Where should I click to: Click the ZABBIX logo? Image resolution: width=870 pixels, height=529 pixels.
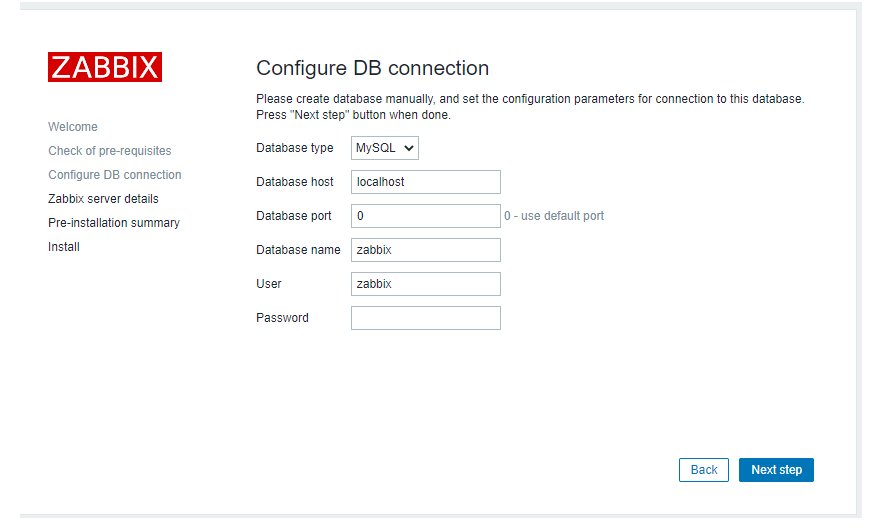point(105,67)
